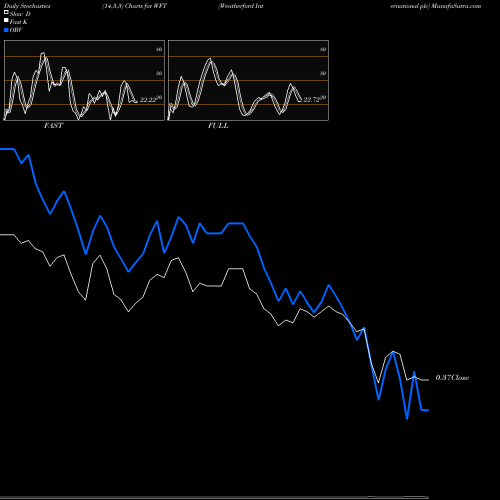The height and width of the screenshot is (500, 500).
Task: Click the 22.72 value in FULL chart
Action: click(x=312, y=100)
